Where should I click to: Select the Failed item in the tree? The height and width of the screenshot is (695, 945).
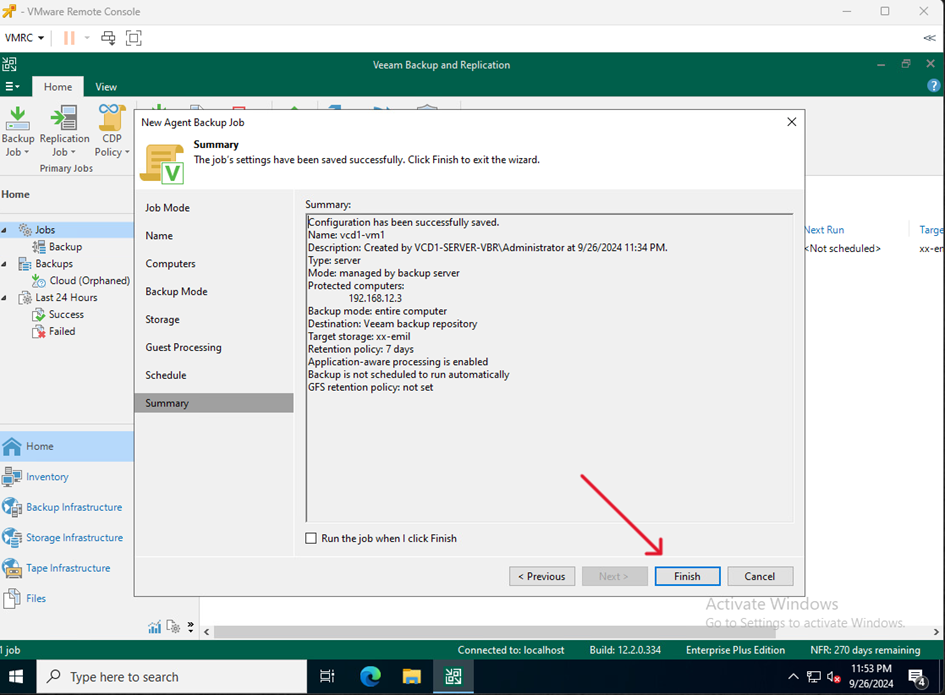click(x=61, y=331)
